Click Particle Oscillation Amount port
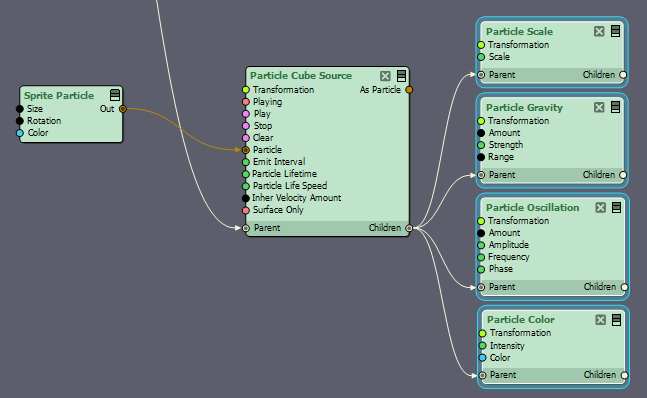The height and width of the screenshot is (398, 647). coord(481,233)
